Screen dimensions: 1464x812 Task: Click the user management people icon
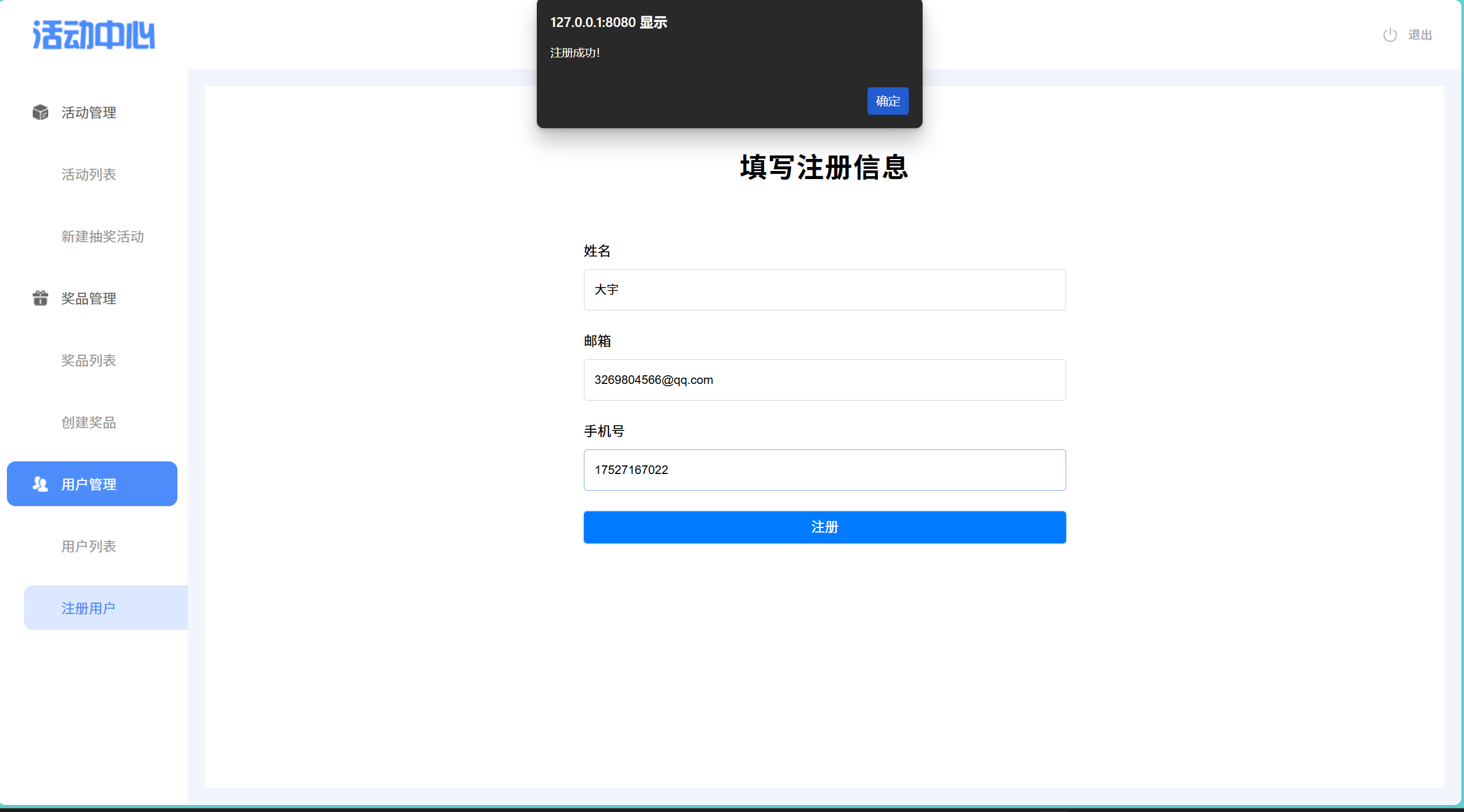coord(40,484)
